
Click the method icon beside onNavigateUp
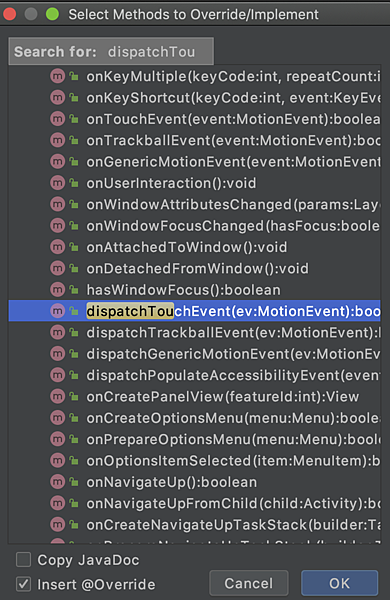pyautogui.click(x=58, y=482)
